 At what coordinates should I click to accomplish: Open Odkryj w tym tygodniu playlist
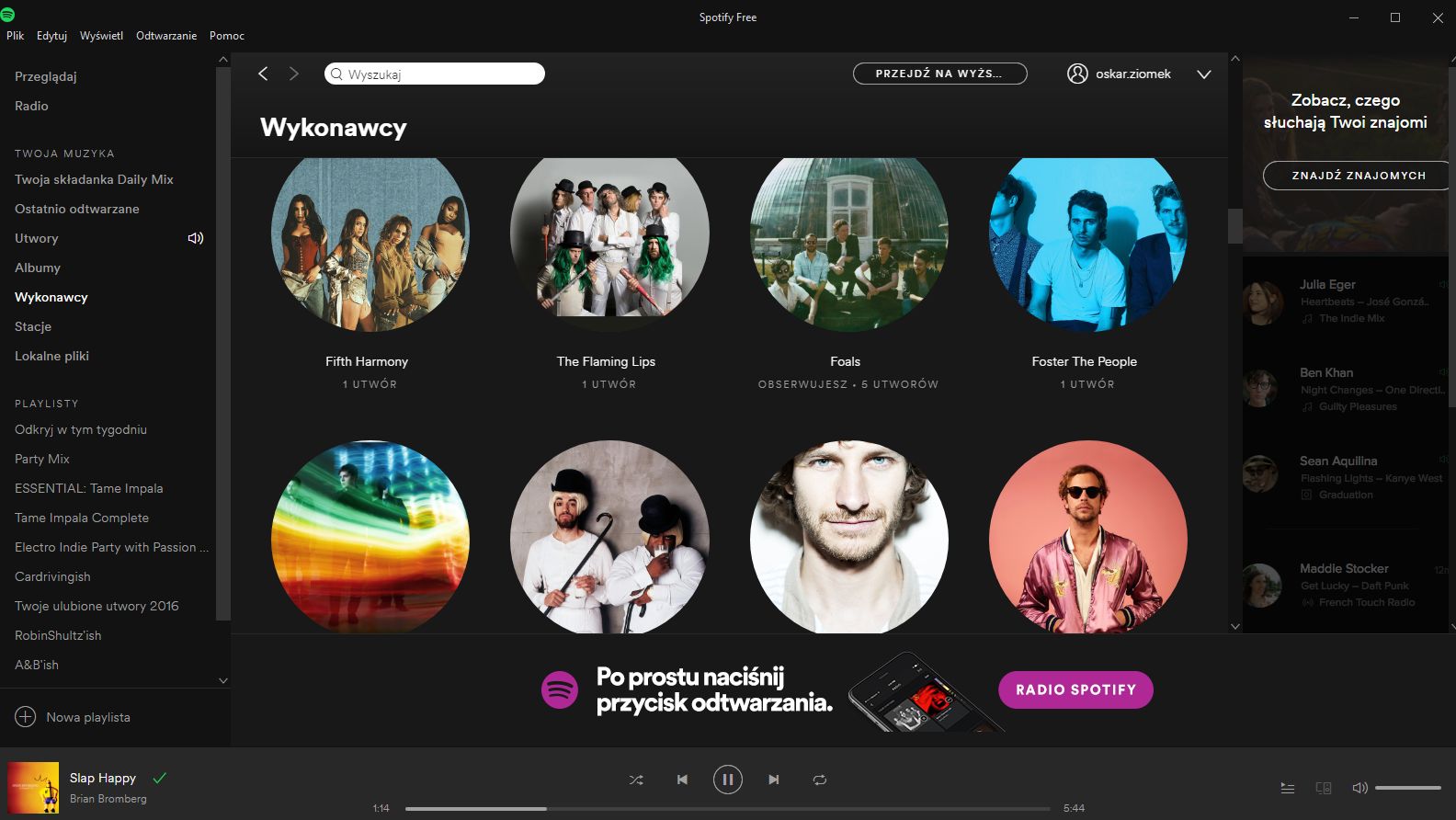click(x=81, y=429)
